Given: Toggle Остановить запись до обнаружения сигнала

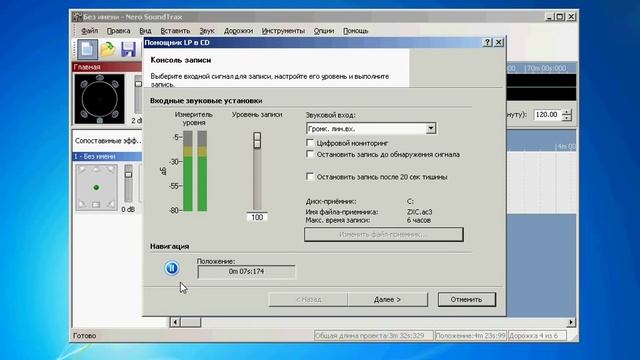Looking at the screenshot, I should (310, 154).
